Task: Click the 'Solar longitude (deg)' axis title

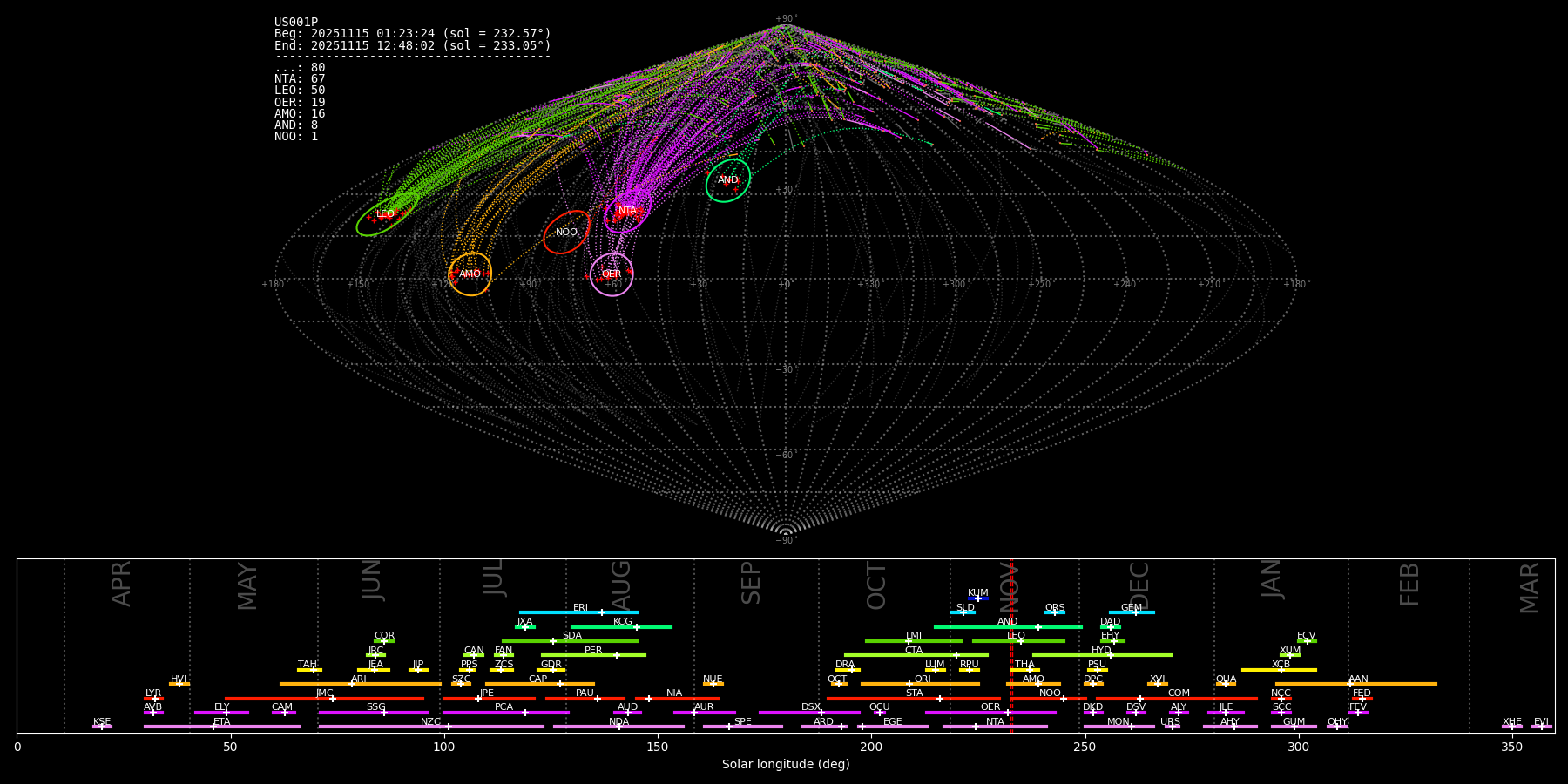Action: point(786,764)
